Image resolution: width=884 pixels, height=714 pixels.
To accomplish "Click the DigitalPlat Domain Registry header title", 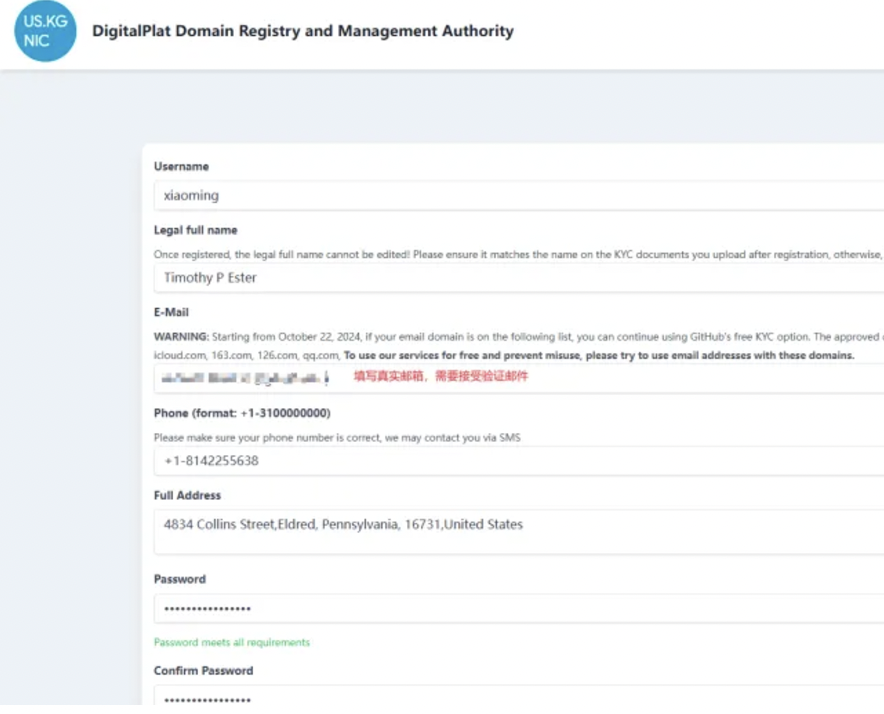I will pos(303,31).
